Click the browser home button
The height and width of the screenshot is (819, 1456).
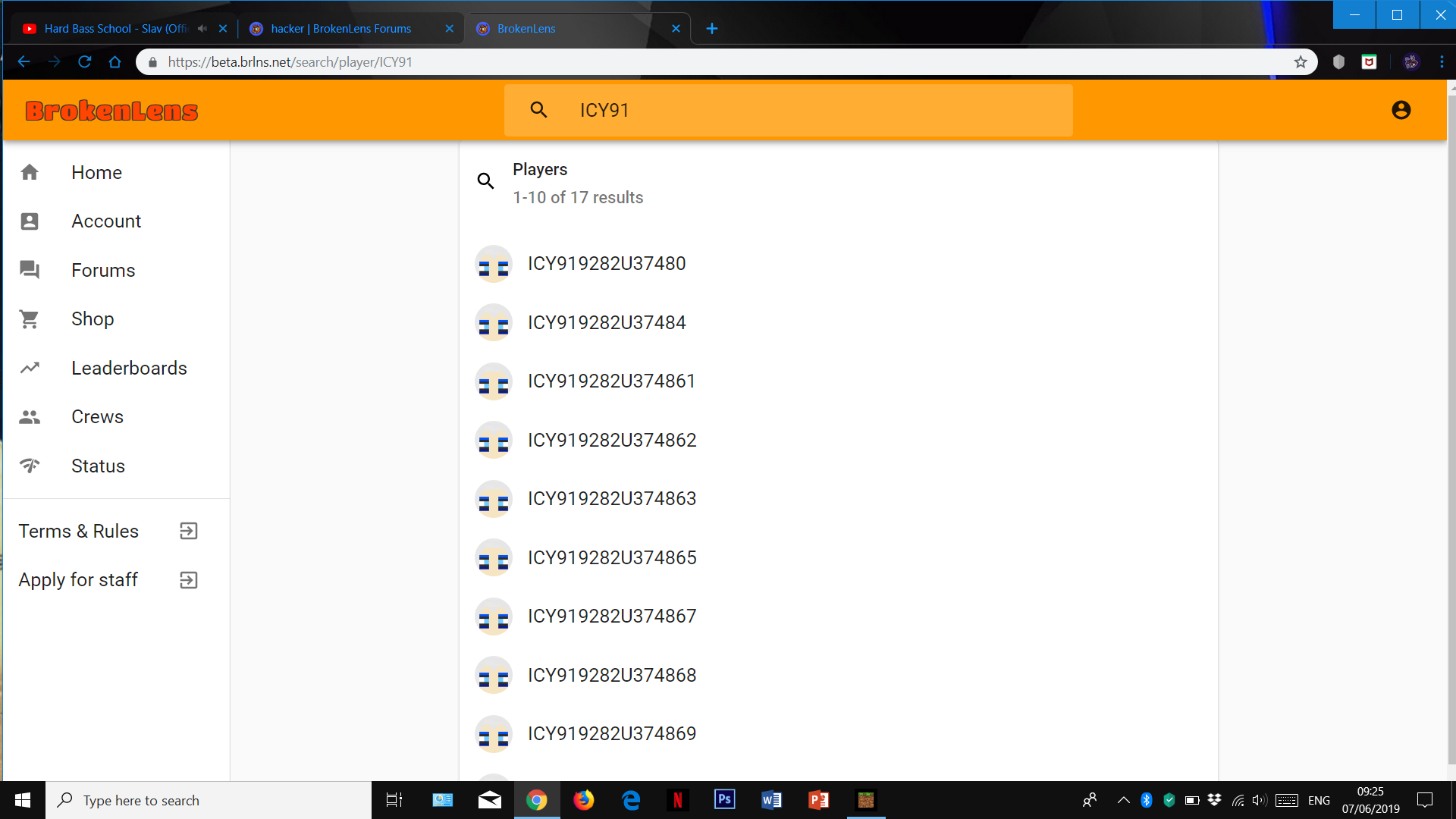tap(115, 62)
